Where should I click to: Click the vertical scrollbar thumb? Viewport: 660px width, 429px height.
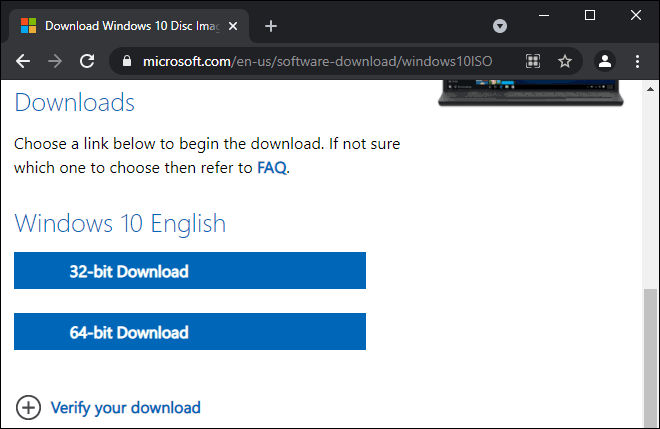(x=650, y=358)
